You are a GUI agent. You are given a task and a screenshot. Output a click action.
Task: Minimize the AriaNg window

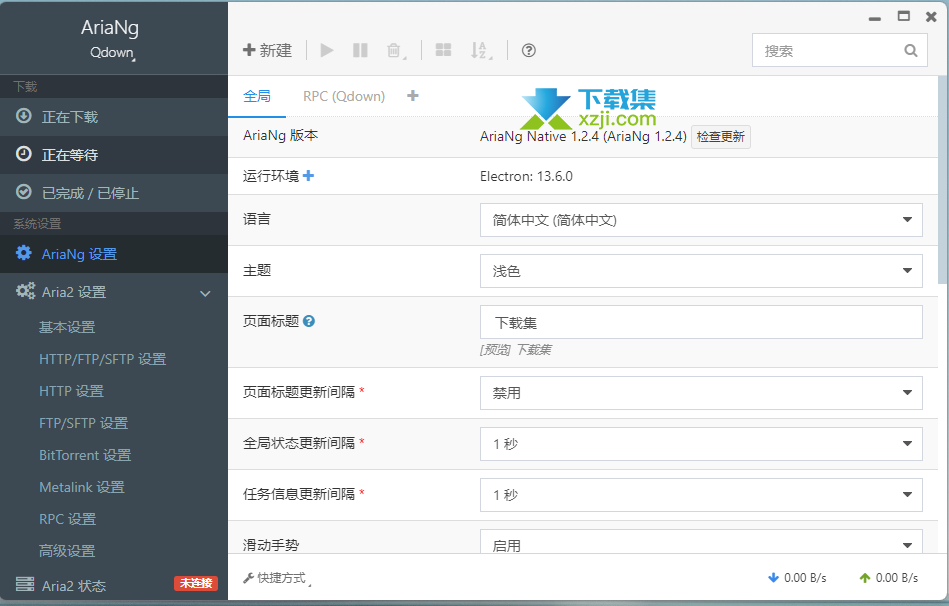pyautogui.click(x=875, y=19)
